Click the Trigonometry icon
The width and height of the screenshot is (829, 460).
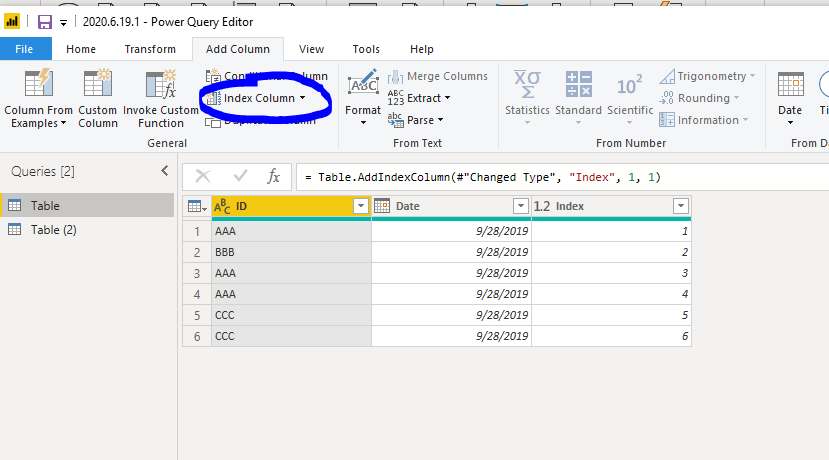tap(667, 77)
